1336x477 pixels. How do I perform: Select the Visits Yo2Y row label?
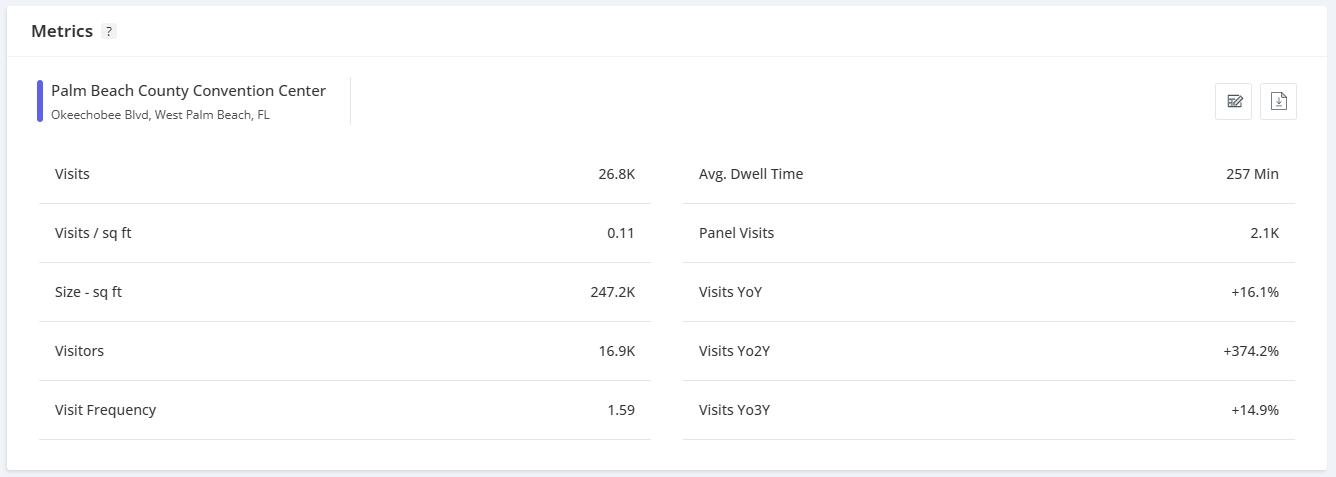tap(734, 351)
